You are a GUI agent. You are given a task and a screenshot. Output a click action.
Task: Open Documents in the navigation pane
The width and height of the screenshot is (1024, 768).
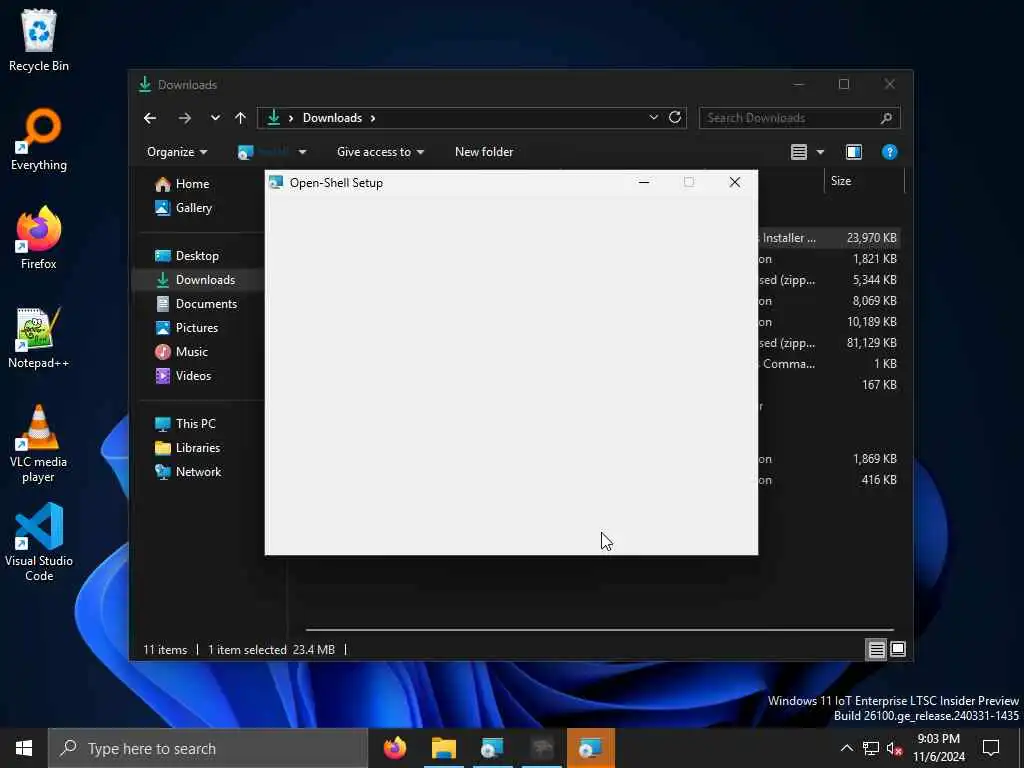pos(196,304)
